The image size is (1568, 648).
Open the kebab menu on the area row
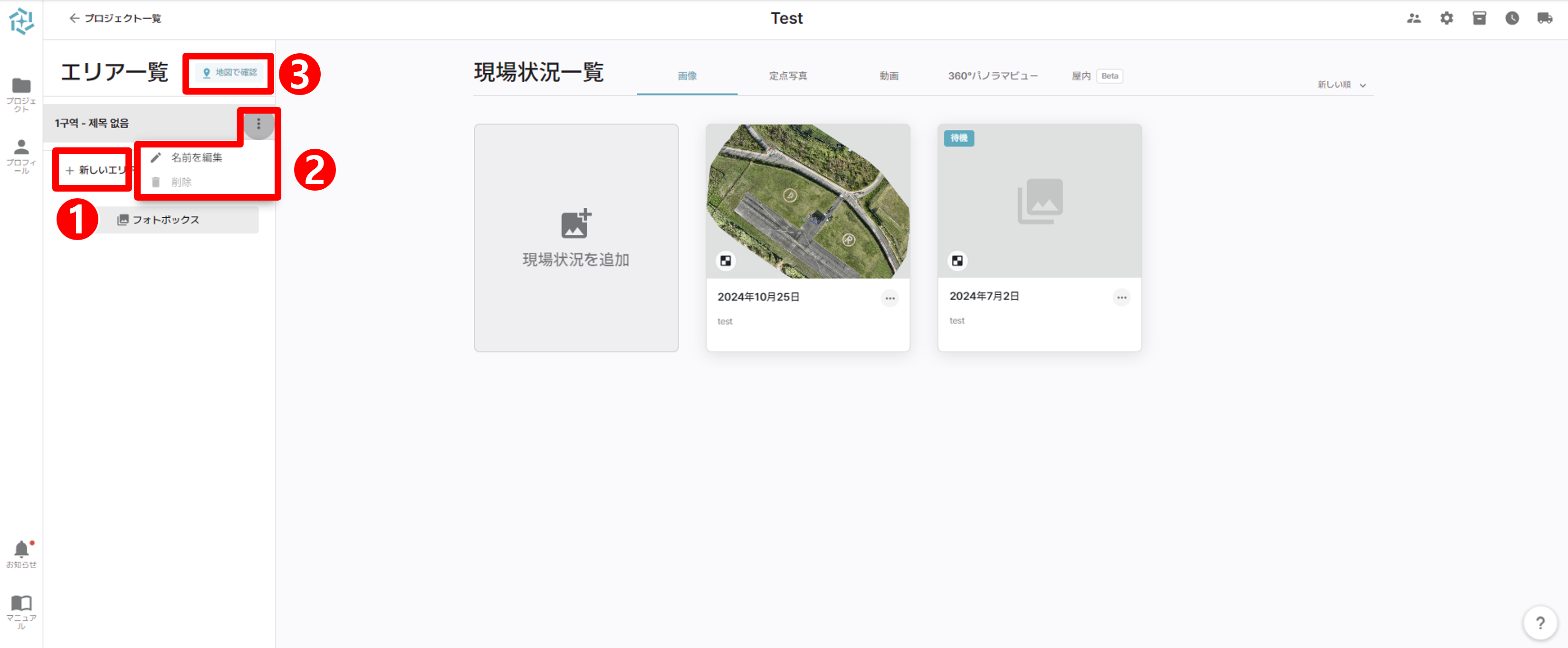click(x=258, y=124)
